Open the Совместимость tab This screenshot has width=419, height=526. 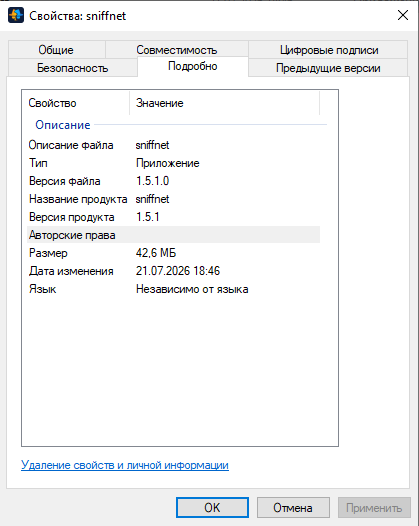[177, 50]
